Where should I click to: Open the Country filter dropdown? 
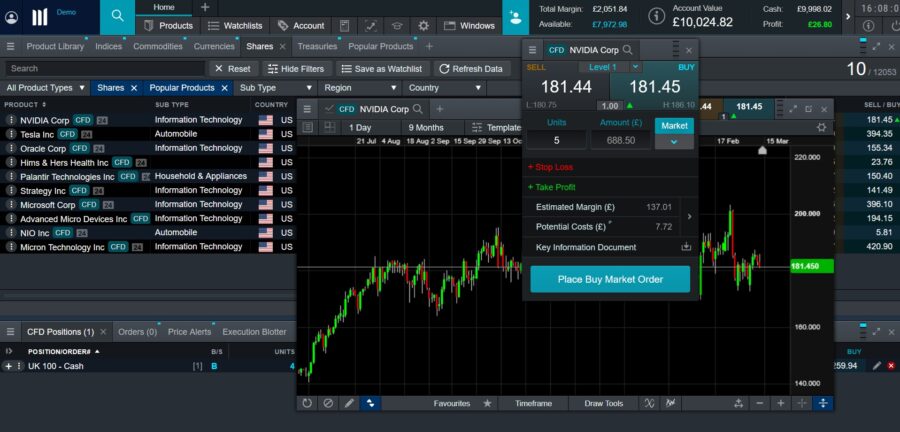[444, 88]
